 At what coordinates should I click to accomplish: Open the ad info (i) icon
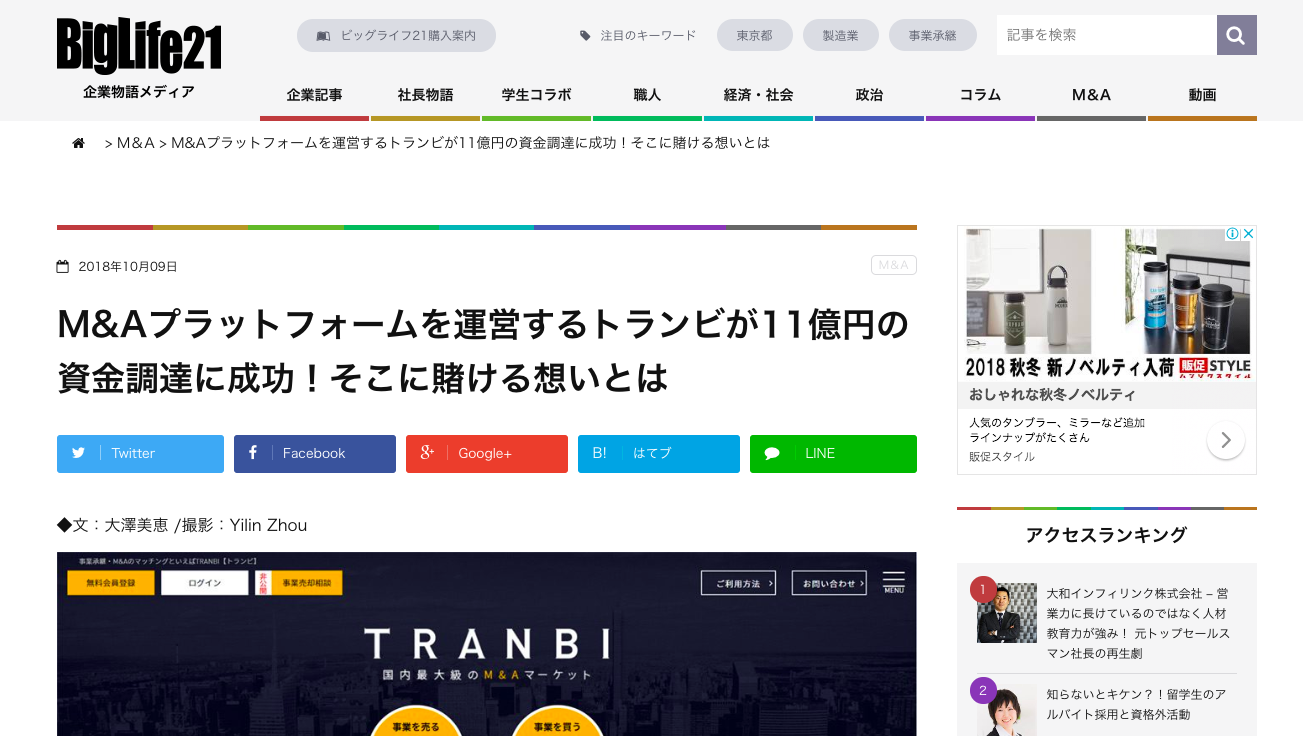coord(1233,234)
